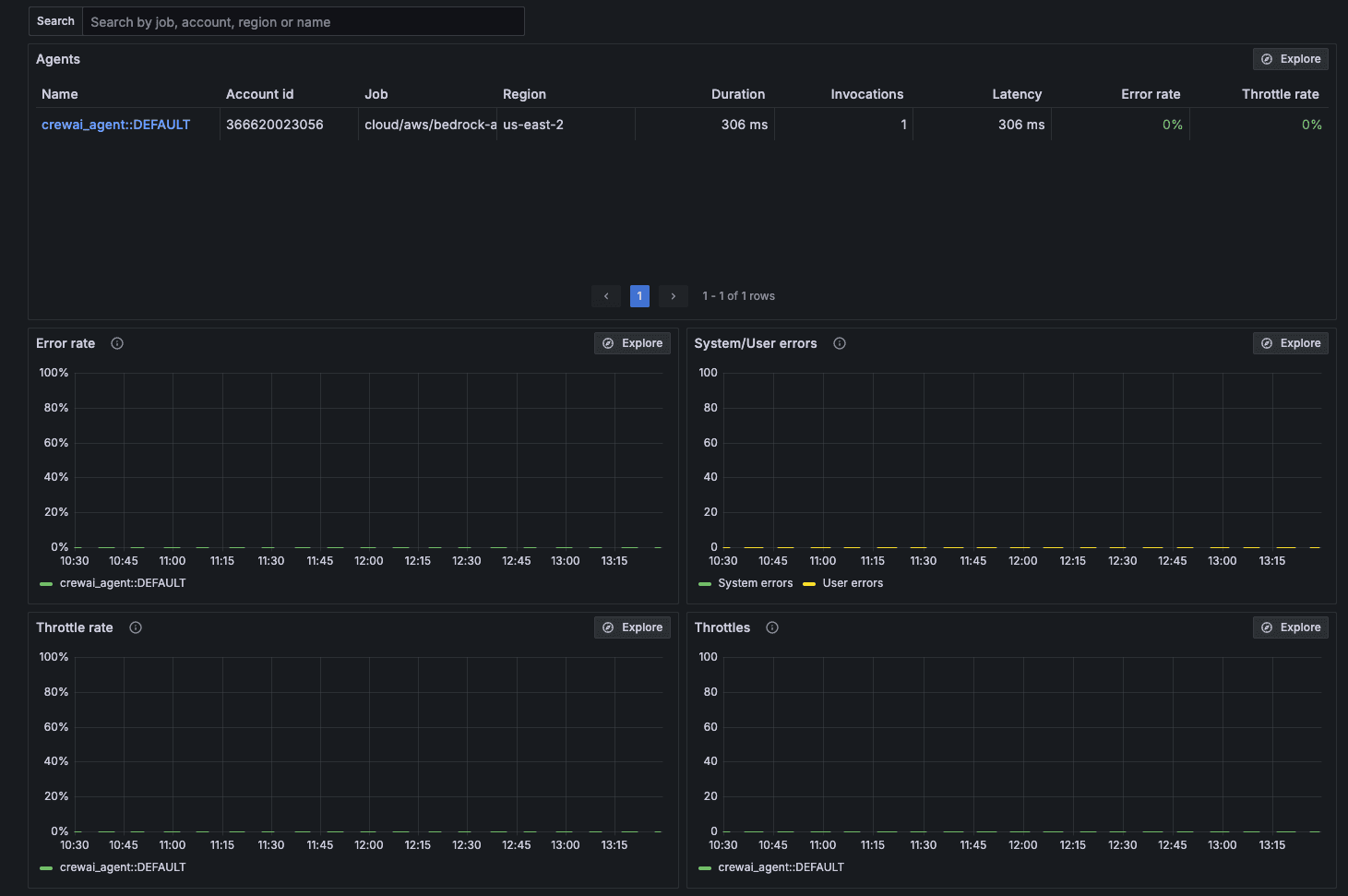The width and height of the screenshot is (1348, 896).
Task: Toggle the System errors series in the legend
Action: point(755,582)
